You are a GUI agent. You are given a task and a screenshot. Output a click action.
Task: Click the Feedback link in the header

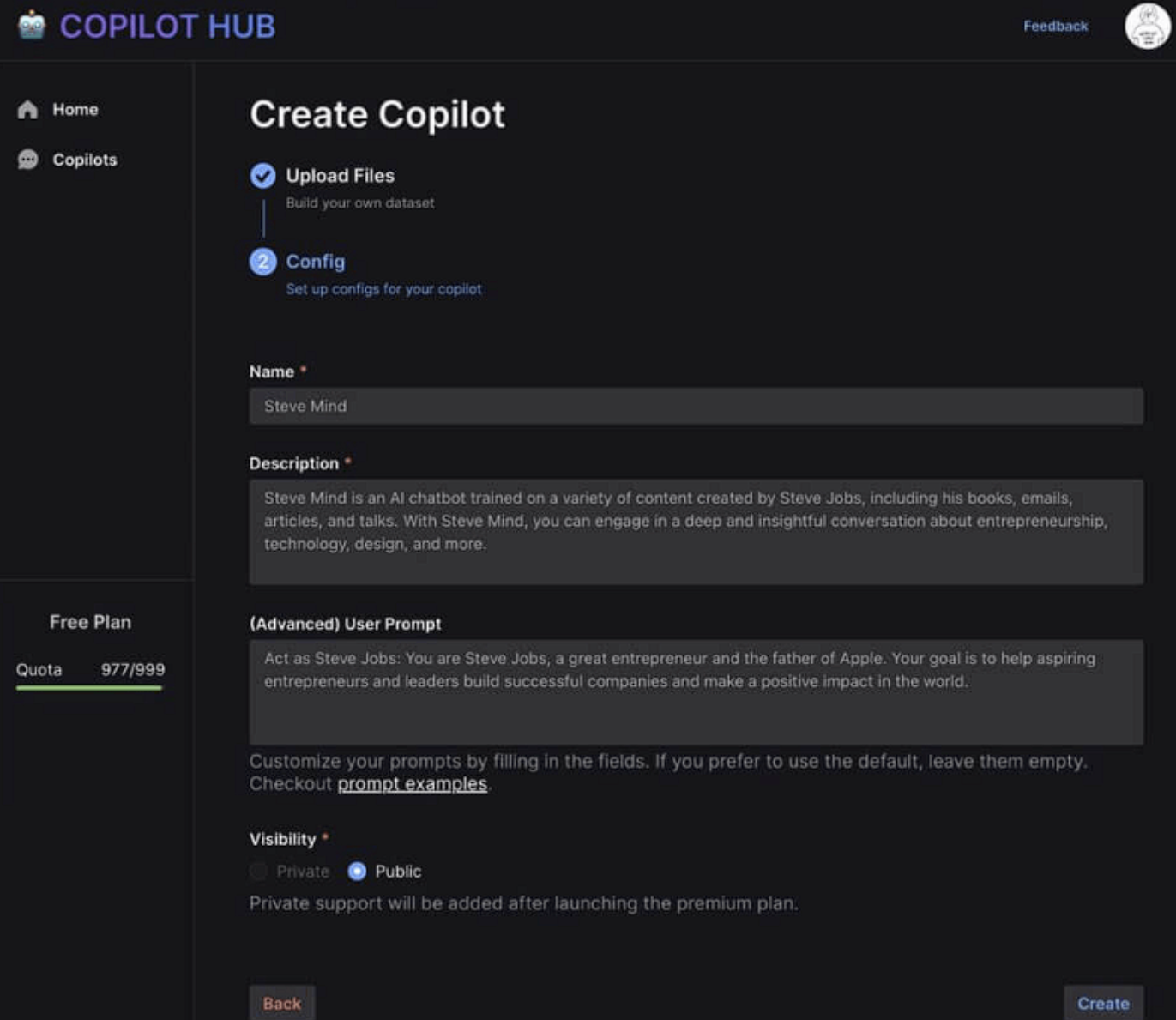click(x=1055, y=27)
